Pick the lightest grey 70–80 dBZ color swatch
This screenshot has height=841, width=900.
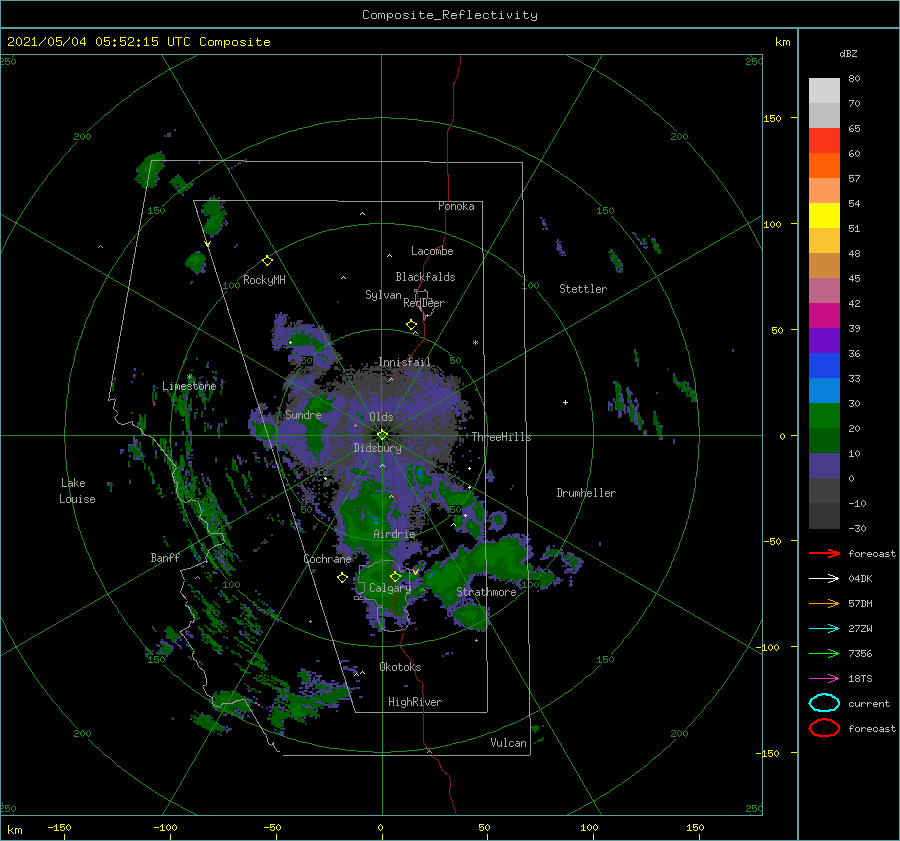[824, 91]
